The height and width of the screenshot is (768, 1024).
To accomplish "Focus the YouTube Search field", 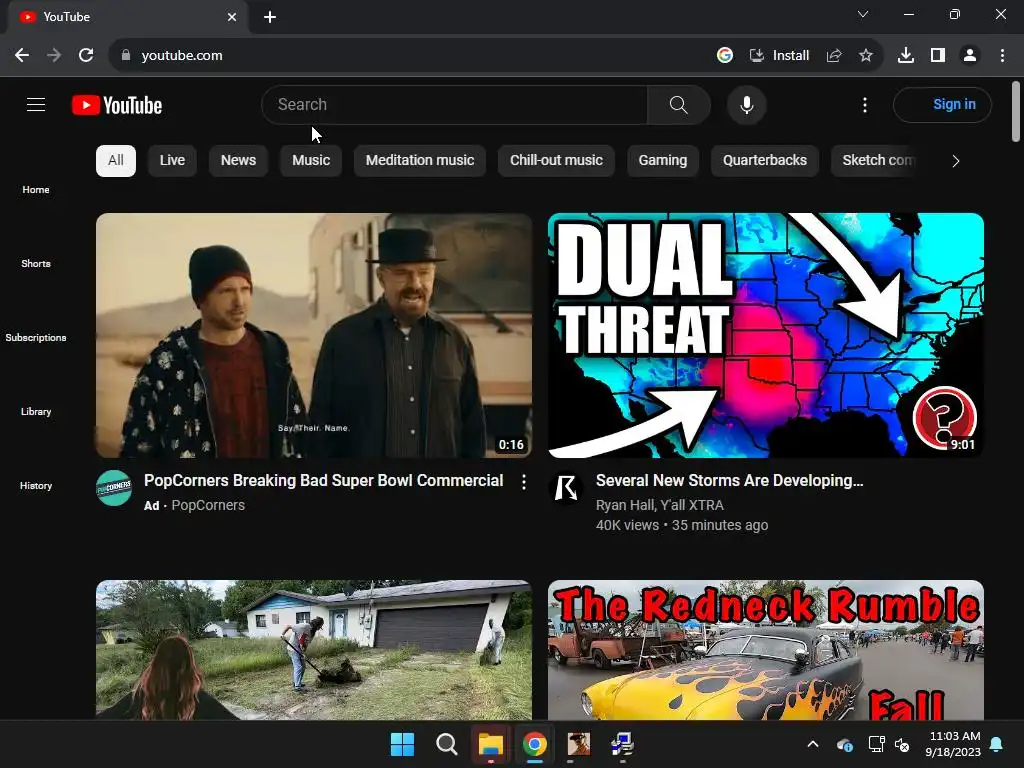I will [x=455, y=104].
